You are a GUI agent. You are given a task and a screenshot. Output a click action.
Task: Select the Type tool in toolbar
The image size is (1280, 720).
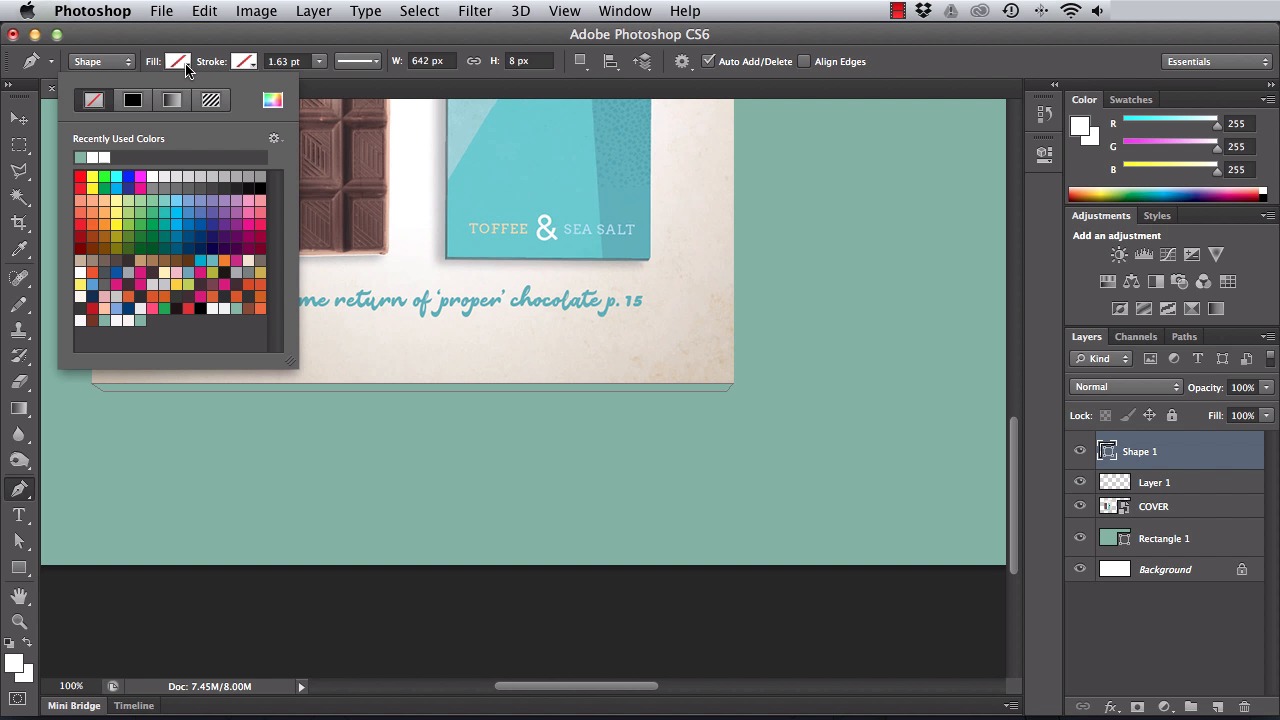point(19,515)
